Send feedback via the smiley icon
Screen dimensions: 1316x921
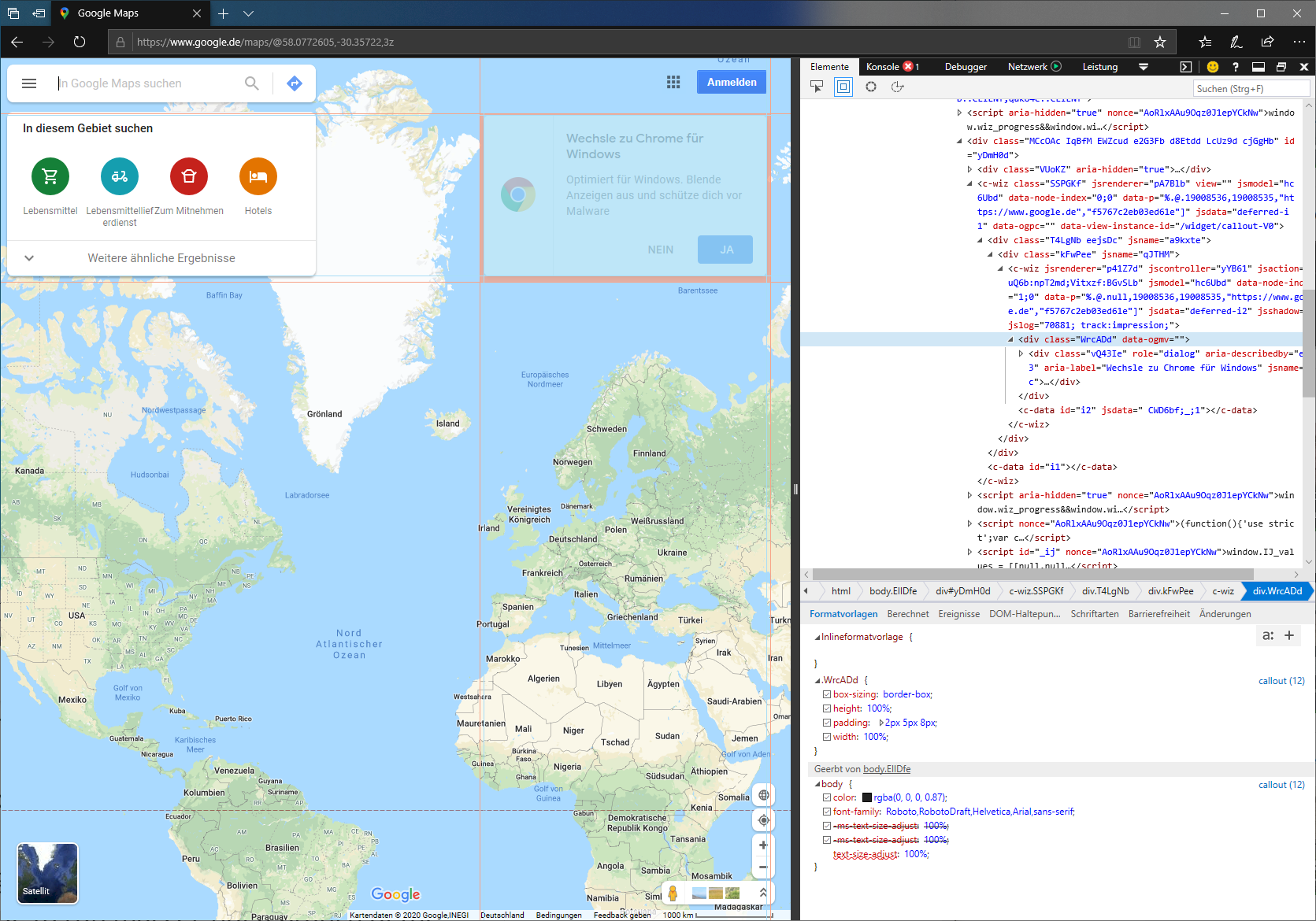pyautogui.click(x=1213, y=67)
